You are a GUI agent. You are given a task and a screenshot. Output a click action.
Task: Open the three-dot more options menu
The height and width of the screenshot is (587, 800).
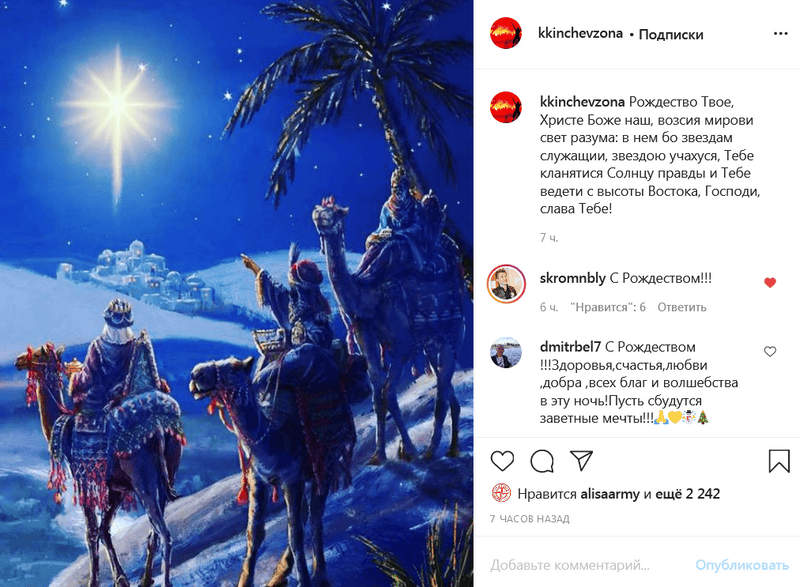coord(781,34)
